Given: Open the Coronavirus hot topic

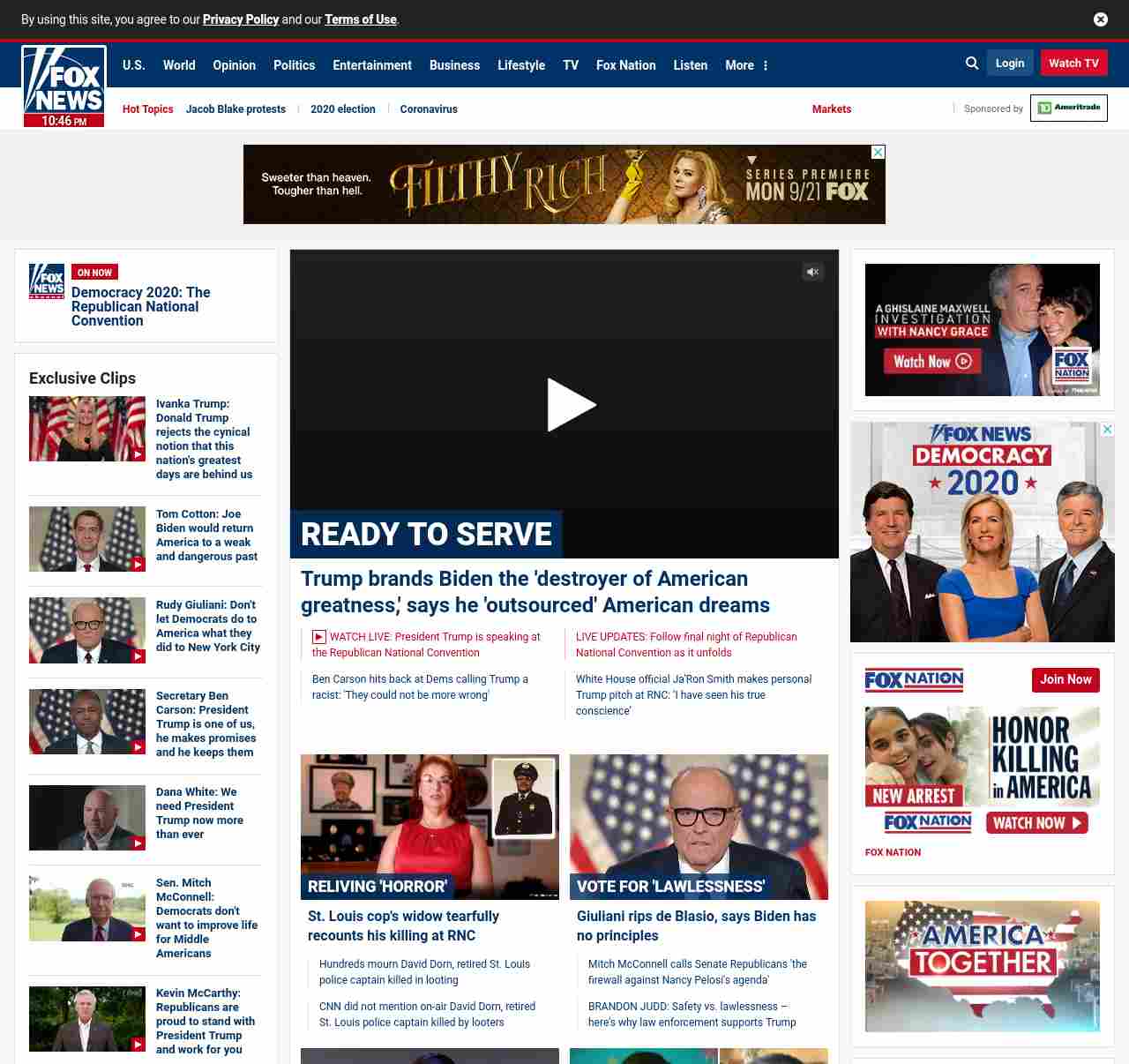Looking at the screenshot, I should point(428,109).
